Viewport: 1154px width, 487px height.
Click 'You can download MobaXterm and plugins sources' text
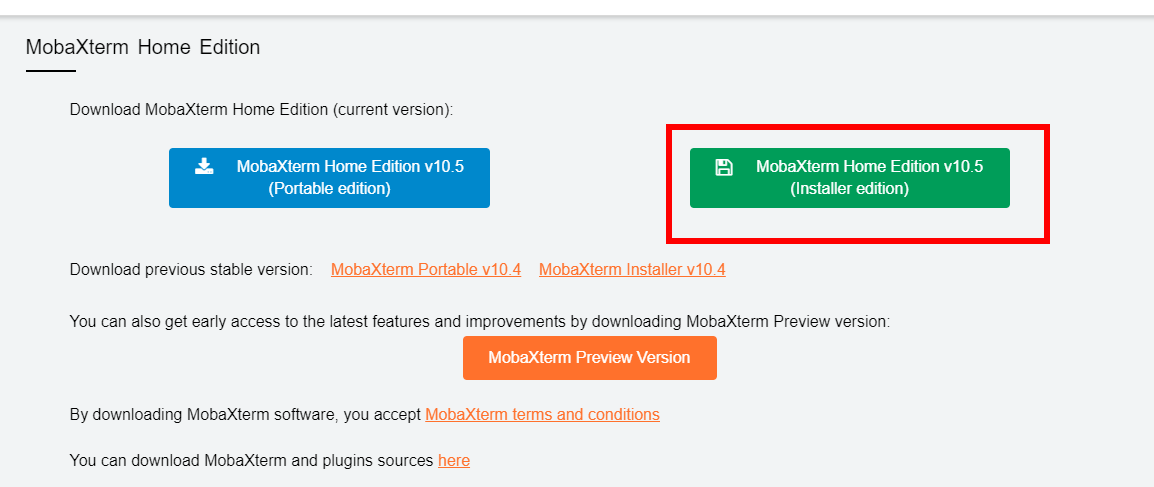(x=251, y=461)
